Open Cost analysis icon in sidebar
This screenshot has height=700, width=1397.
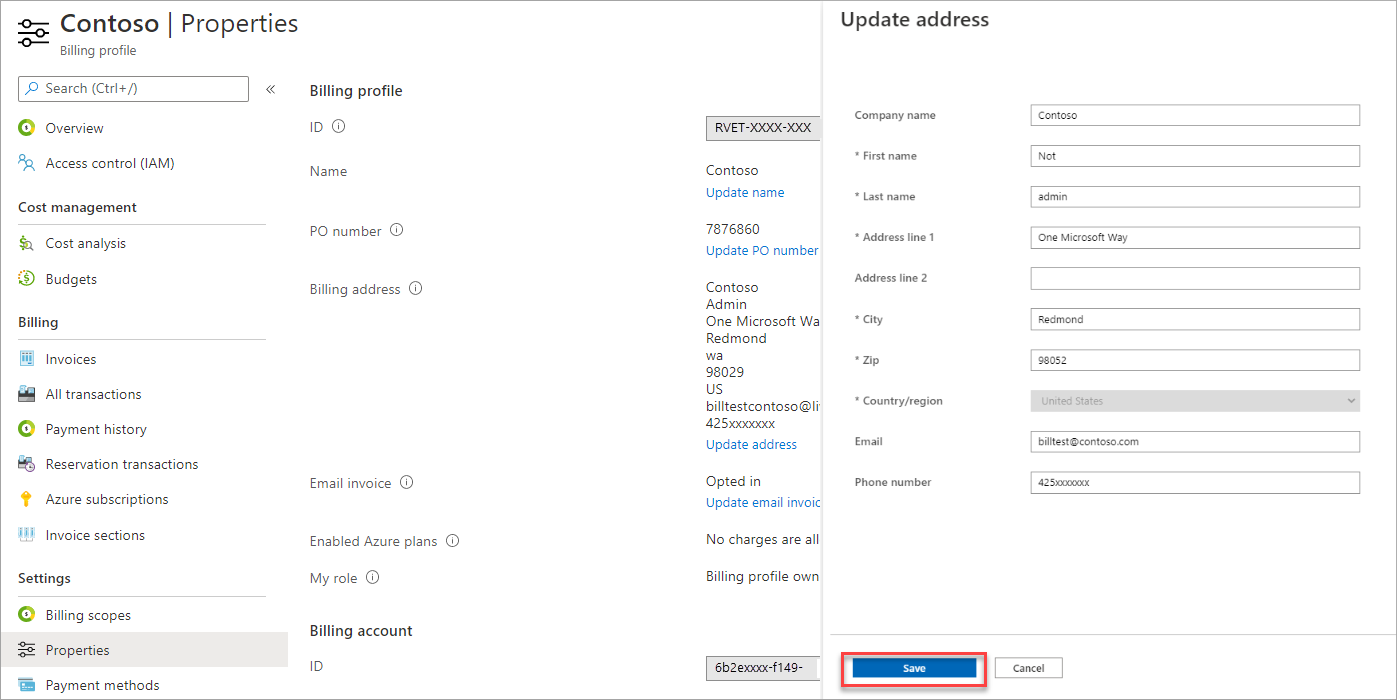[27, 243]
